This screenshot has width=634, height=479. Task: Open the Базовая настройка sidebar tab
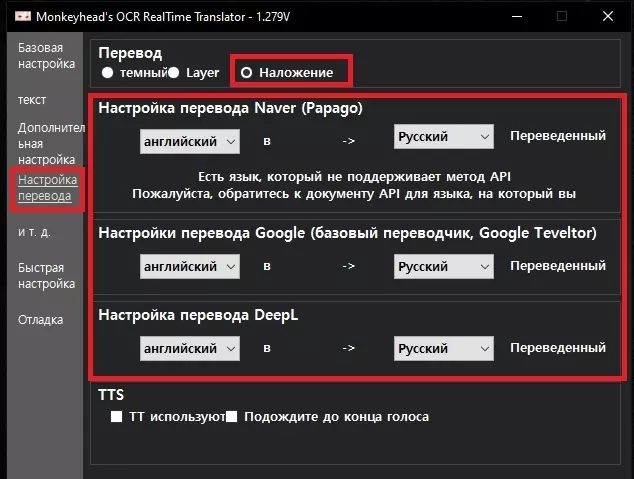pyautogui.click(x=46, y=56)
